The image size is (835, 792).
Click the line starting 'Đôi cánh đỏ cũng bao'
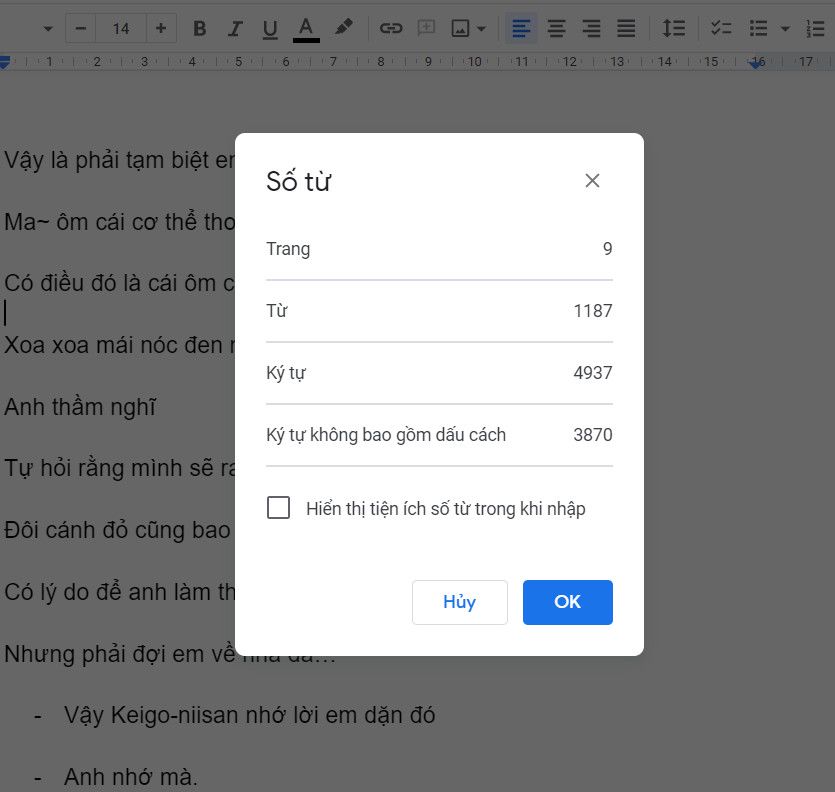[119, 530]
